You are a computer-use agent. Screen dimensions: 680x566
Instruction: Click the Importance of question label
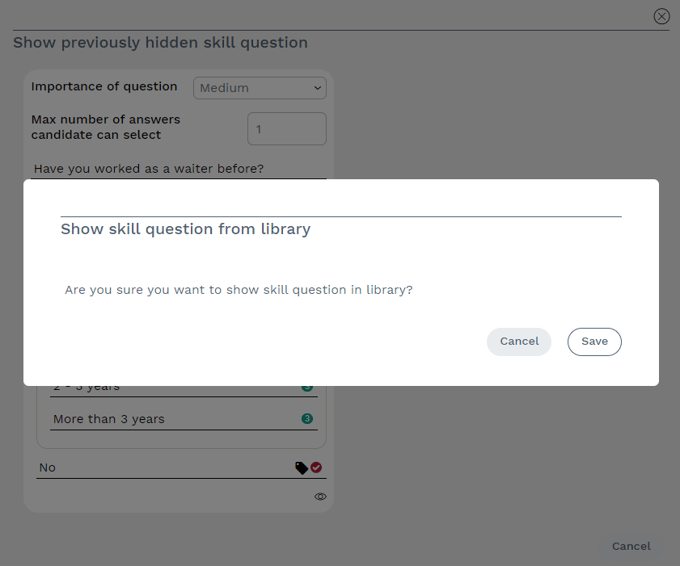pyautogui.click(x=104, y=87)
